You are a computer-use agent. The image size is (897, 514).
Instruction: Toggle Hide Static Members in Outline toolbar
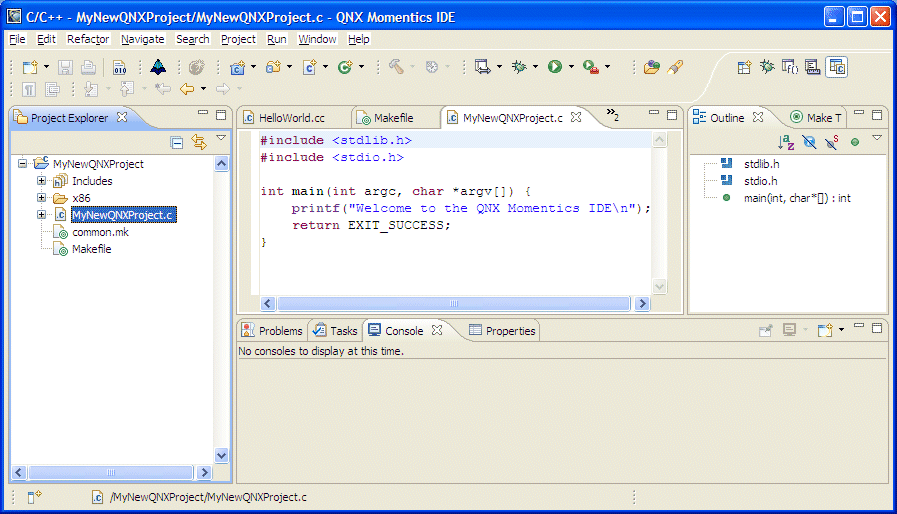click(x=831, y=142)
